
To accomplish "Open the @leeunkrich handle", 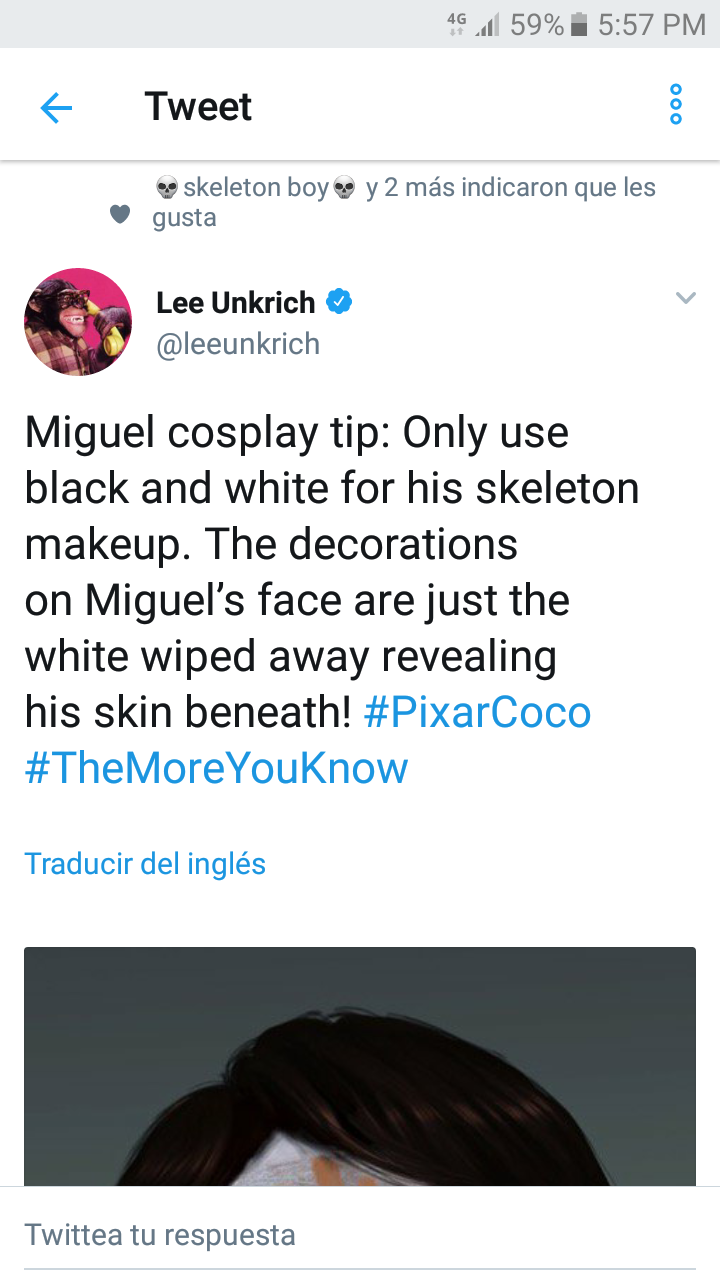I will (x=238, y=344).
